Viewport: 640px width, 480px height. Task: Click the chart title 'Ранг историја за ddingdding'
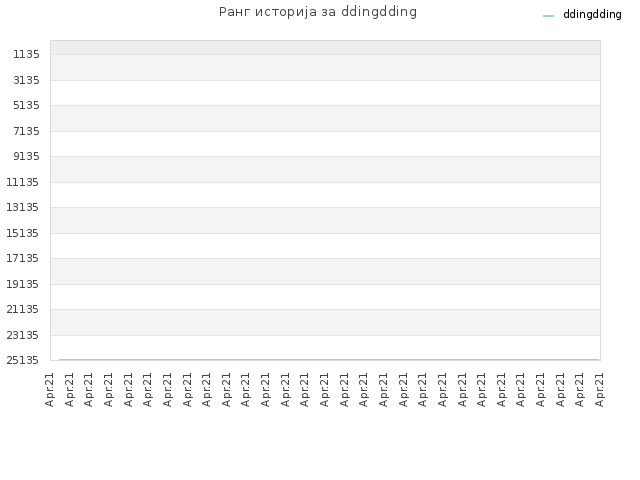(x=318, y=12)
